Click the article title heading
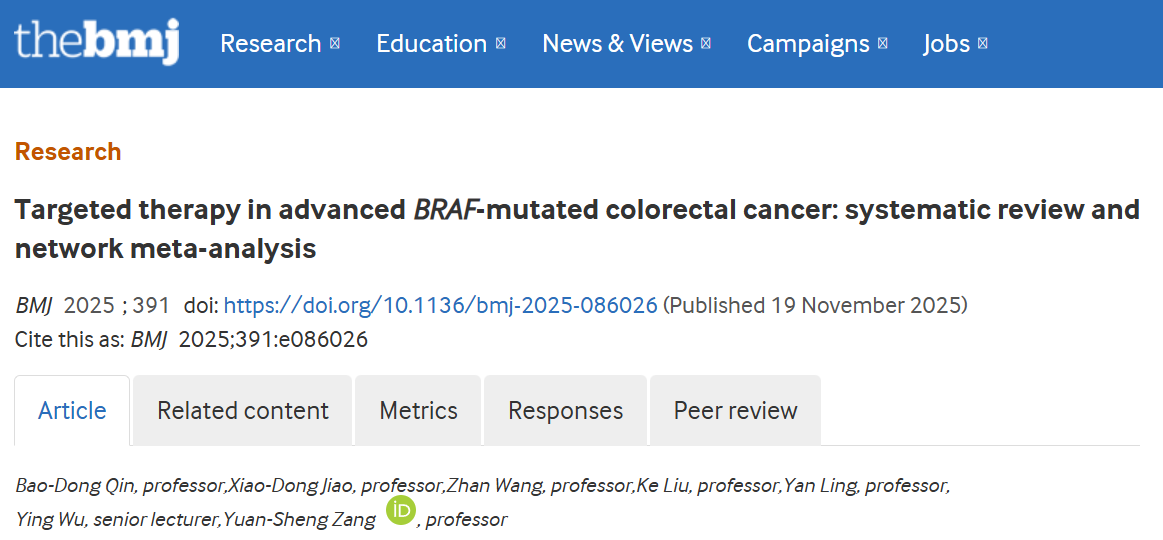This screenshot has height=540, width=1163. point(576,229)
